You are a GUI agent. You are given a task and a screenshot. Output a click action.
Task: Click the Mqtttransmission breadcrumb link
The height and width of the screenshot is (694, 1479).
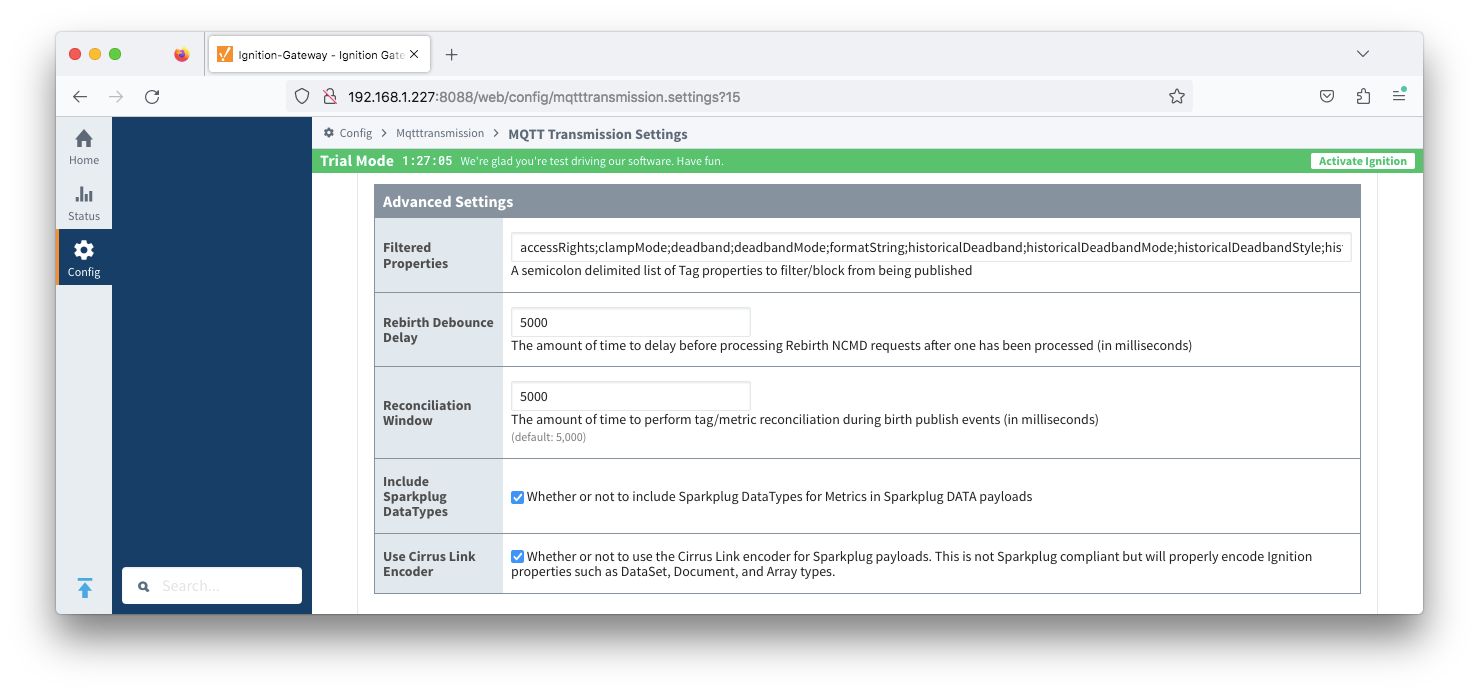[440, 133]
